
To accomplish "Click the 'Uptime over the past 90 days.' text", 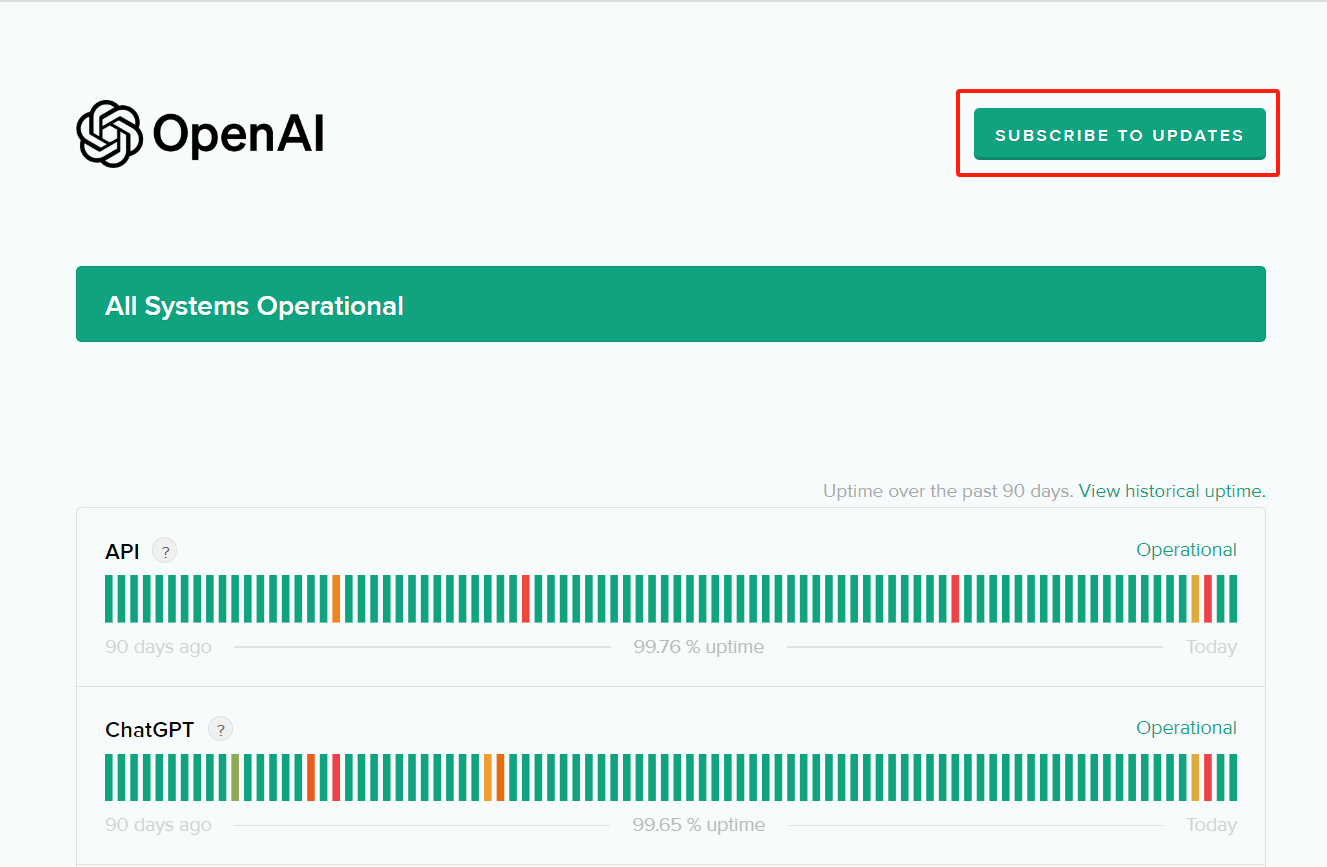I will pos(948,491).
